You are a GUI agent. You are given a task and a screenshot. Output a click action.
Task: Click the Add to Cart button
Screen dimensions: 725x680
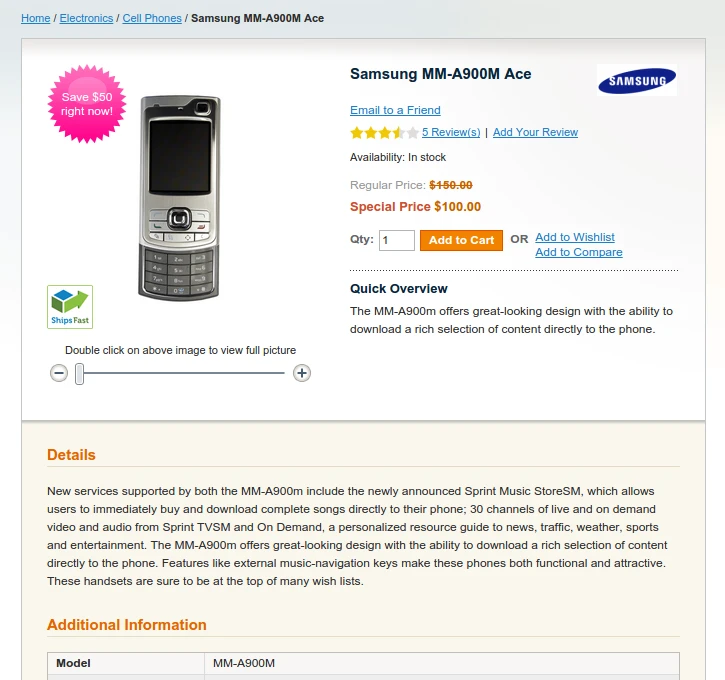[461, 240]
